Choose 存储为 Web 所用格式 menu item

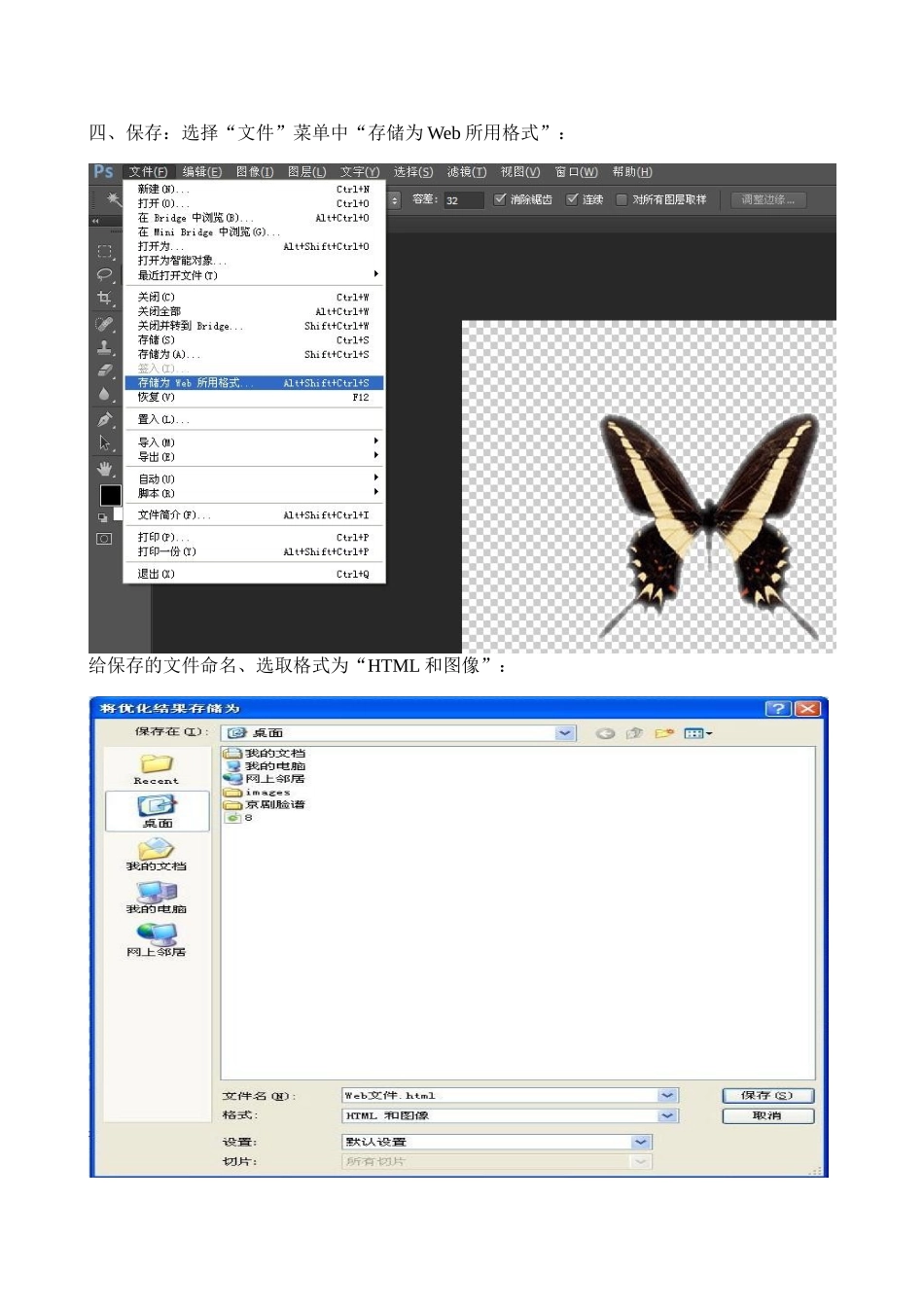[x=254, y=383]
